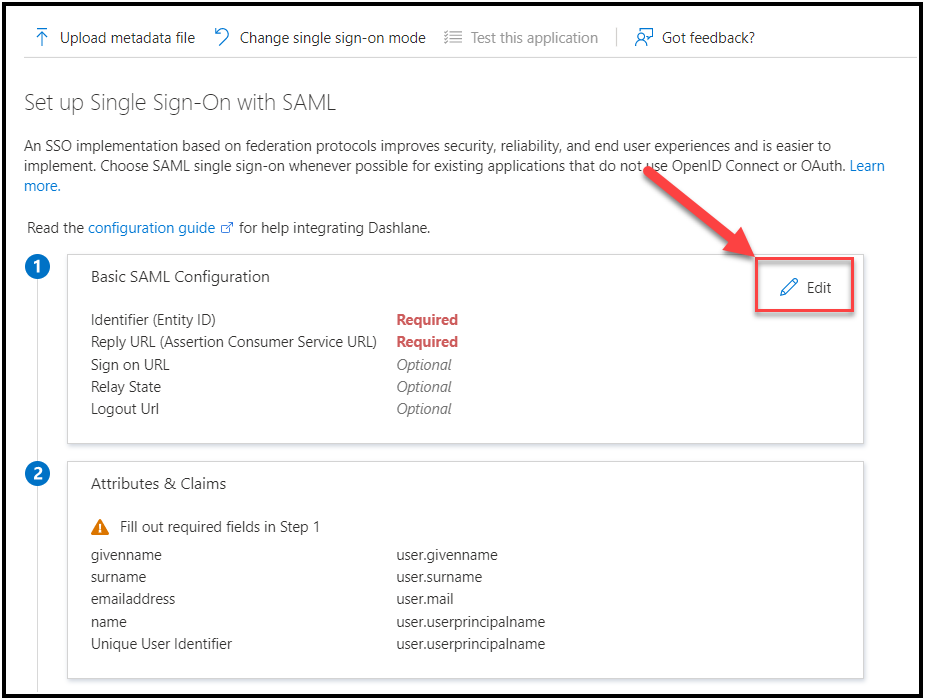Screen dimensions: 925x700
Task: Open the Got feedback? option
Action: (708, 38)
